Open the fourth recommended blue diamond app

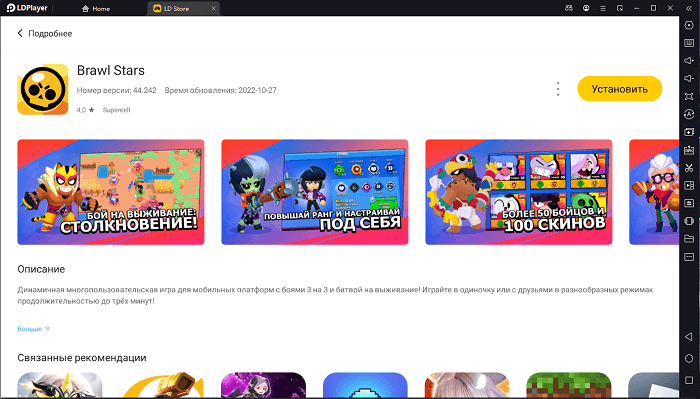(x=365, y=385)
